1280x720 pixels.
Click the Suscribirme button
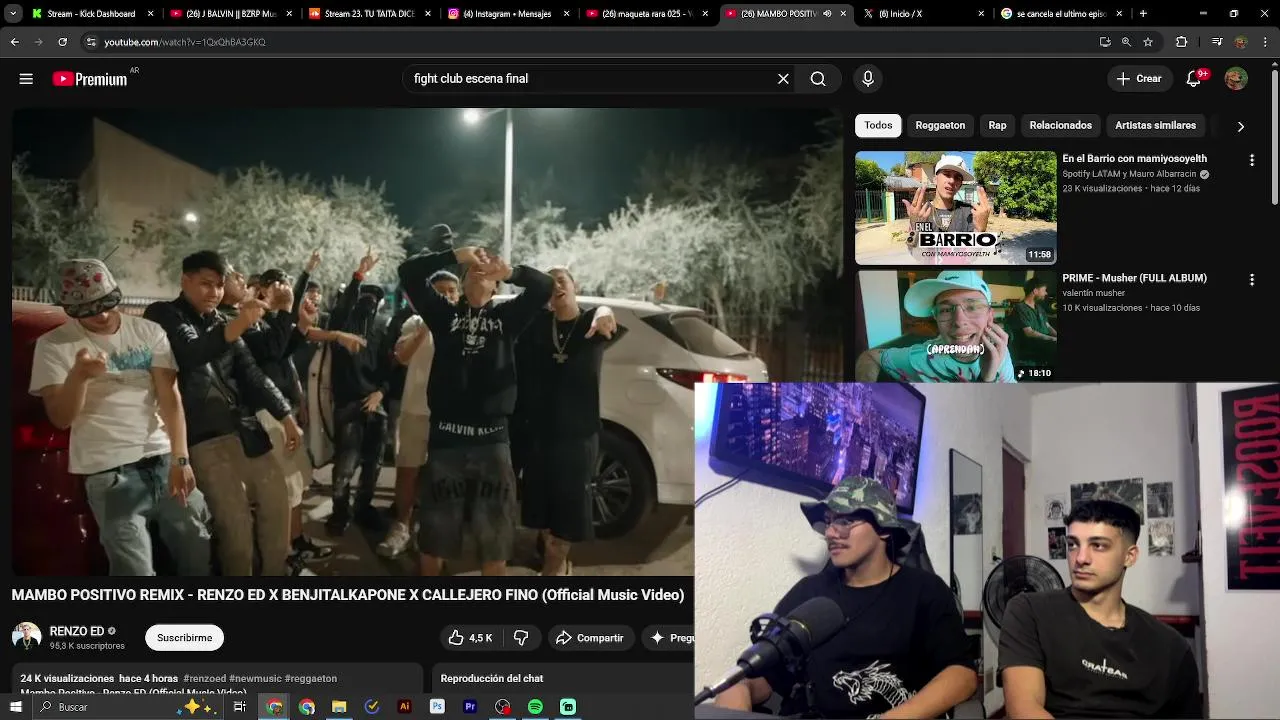[184, 638]
